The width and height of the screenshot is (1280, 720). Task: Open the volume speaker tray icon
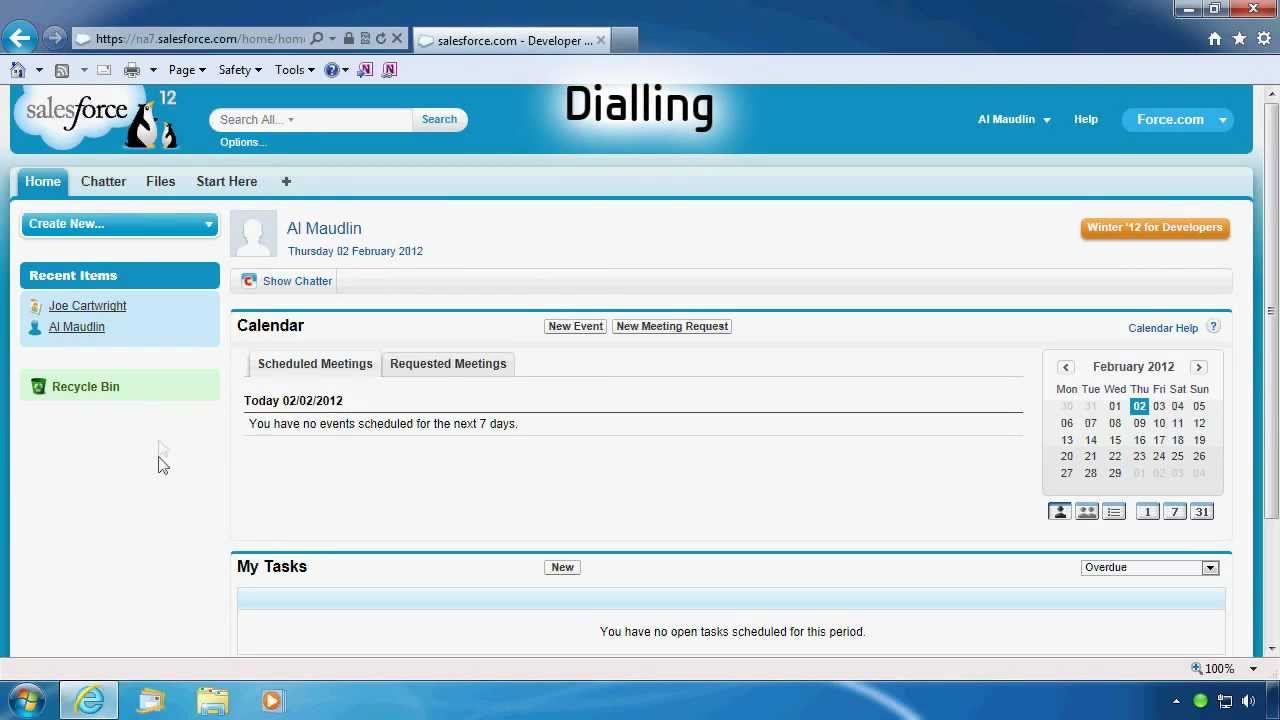point(1248,701)
